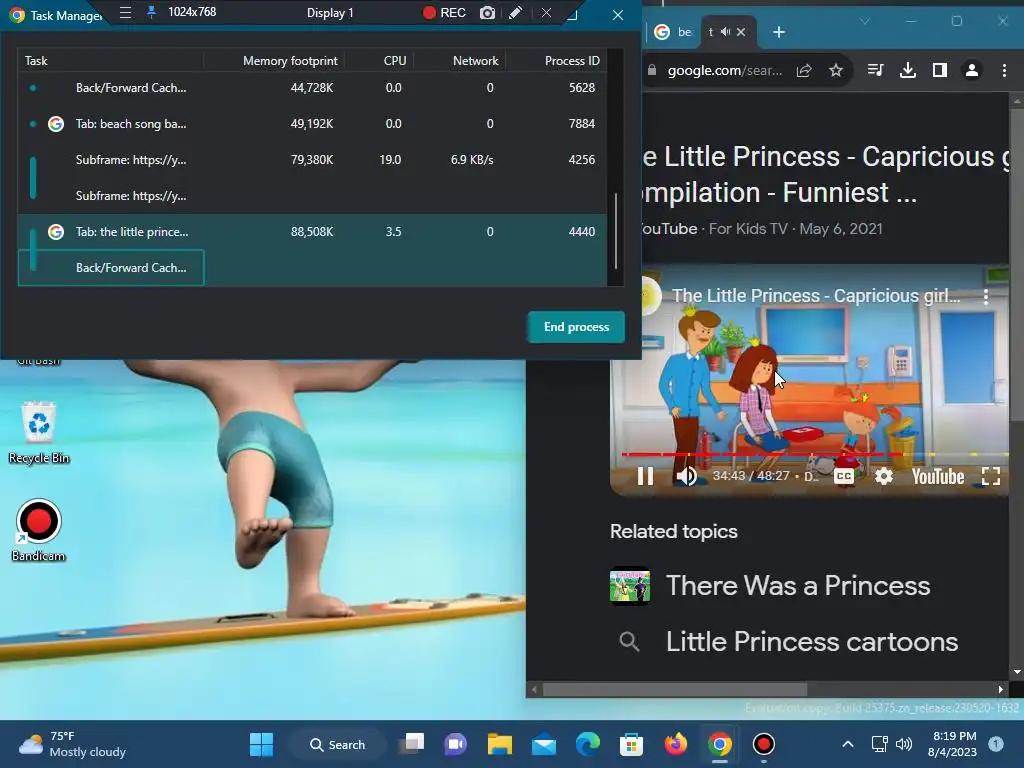Click the horizontal scrollbar in Chrome page
The image size is (1024, 768).
[675, 690]
